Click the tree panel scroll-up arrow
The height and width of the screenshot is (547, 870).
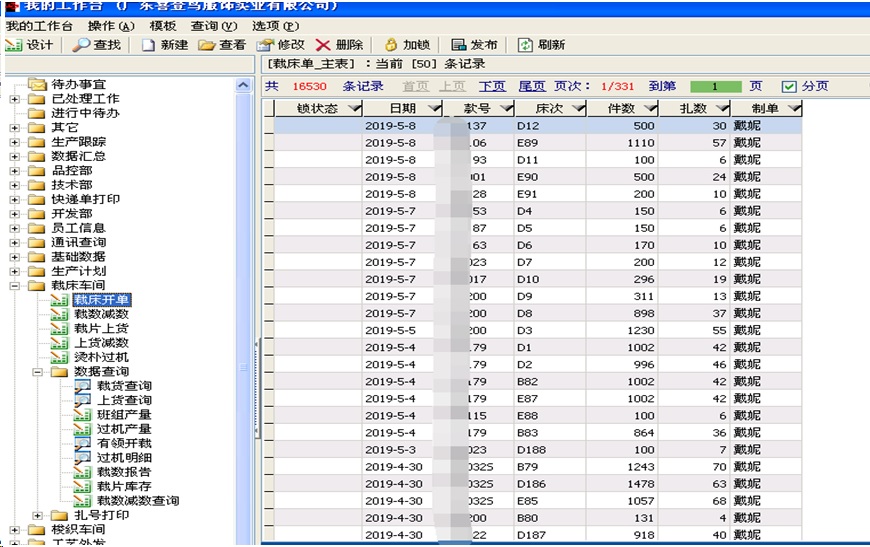click(x=244, y=86)
